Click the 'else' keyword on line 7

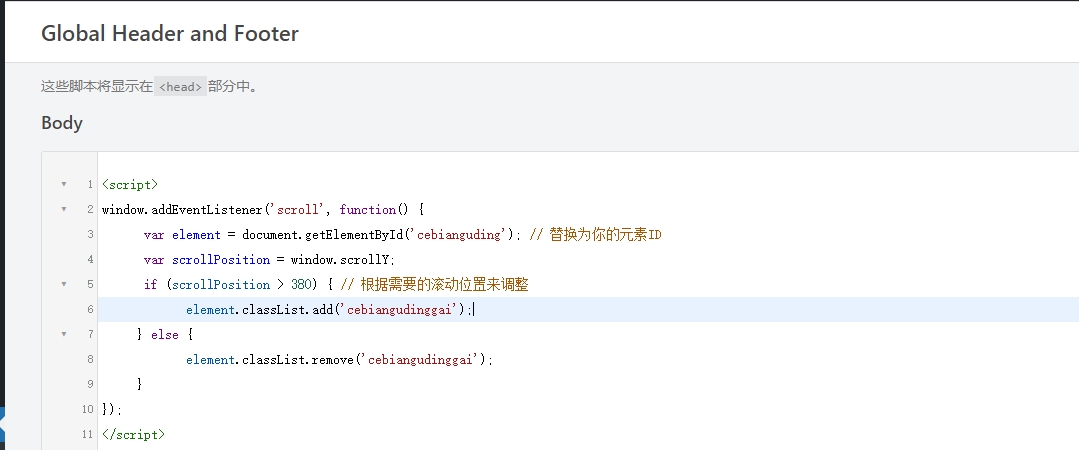tap(165, 334)
